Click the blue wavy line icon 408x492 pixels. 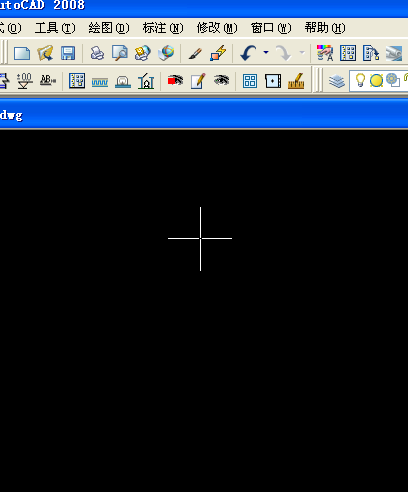pos(100,82)
